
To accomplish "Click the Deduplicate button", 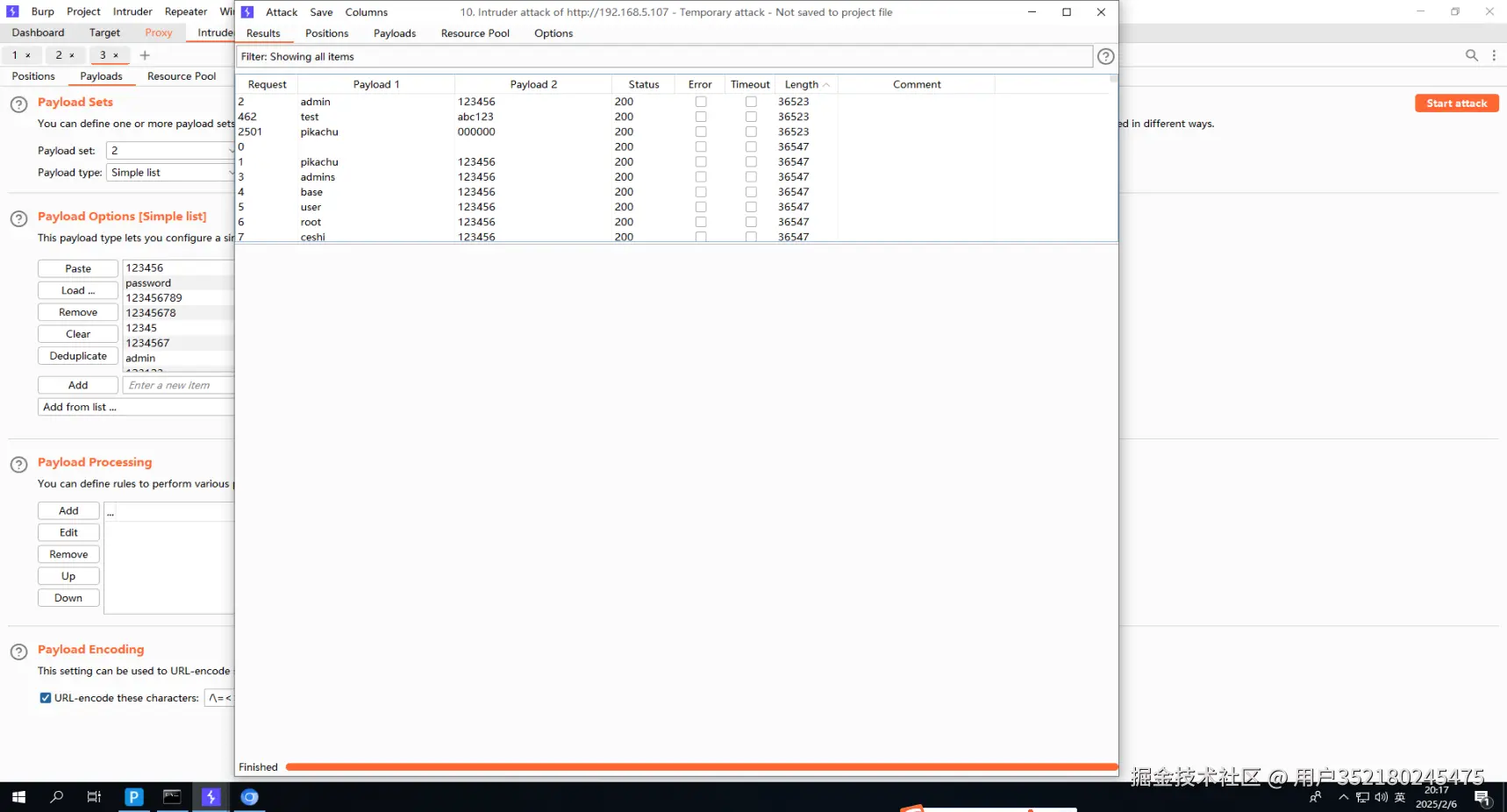I will click(78, 356).
